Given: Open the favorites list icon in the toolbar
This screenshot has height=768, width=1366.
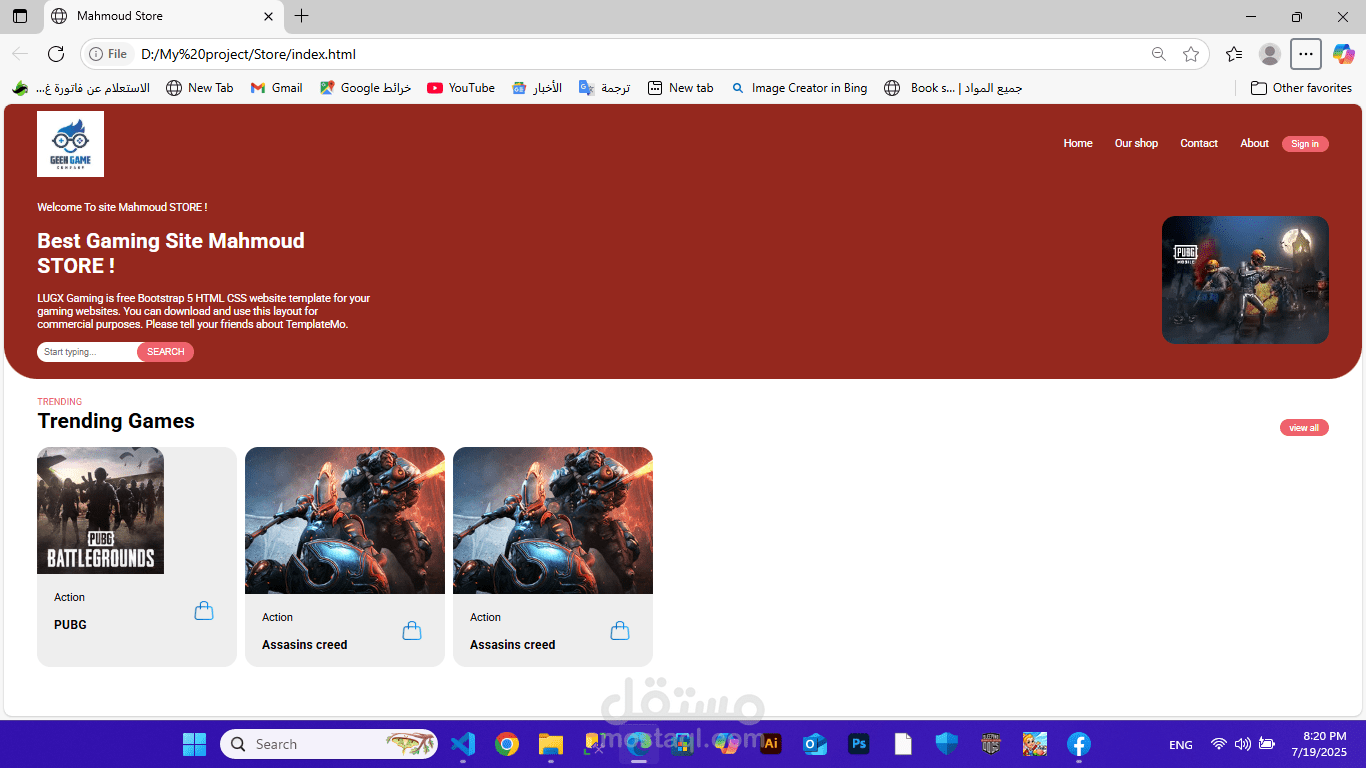Looking at the screenshot, I should pyautogui.click(x=1234, y=54).
